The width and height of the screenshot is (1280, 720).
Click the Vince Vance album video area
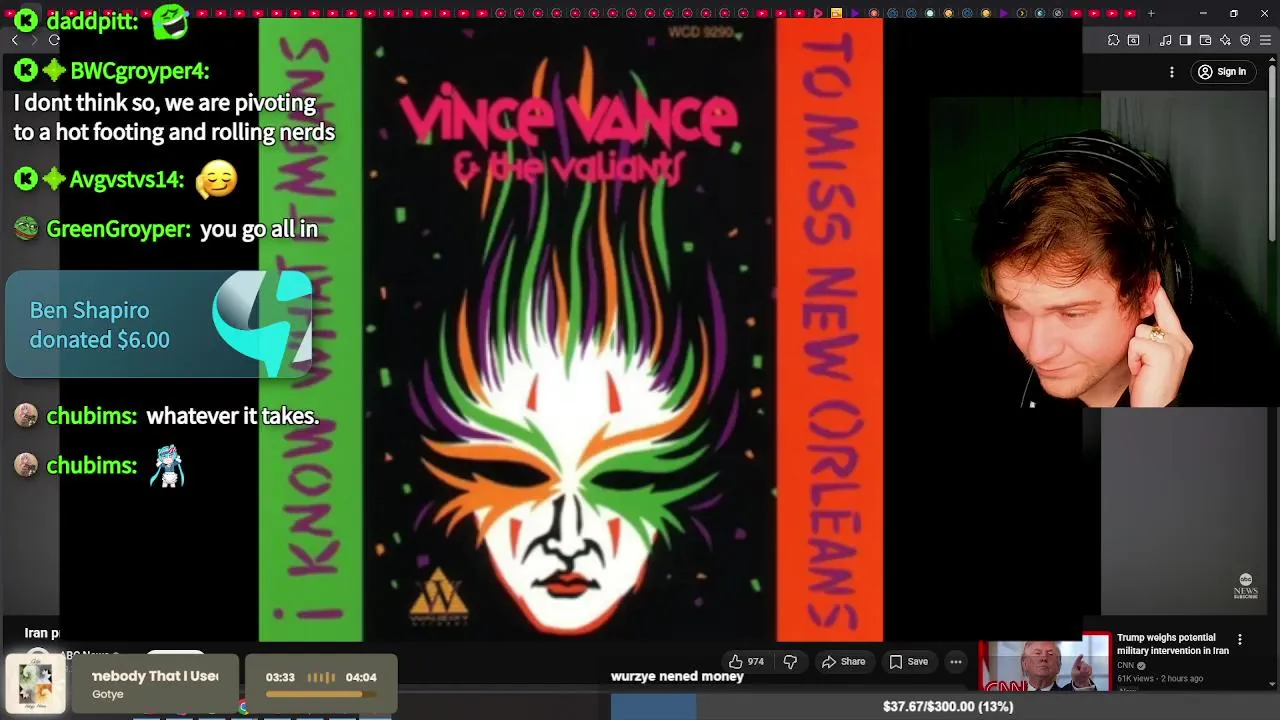[x=570, y=330]
